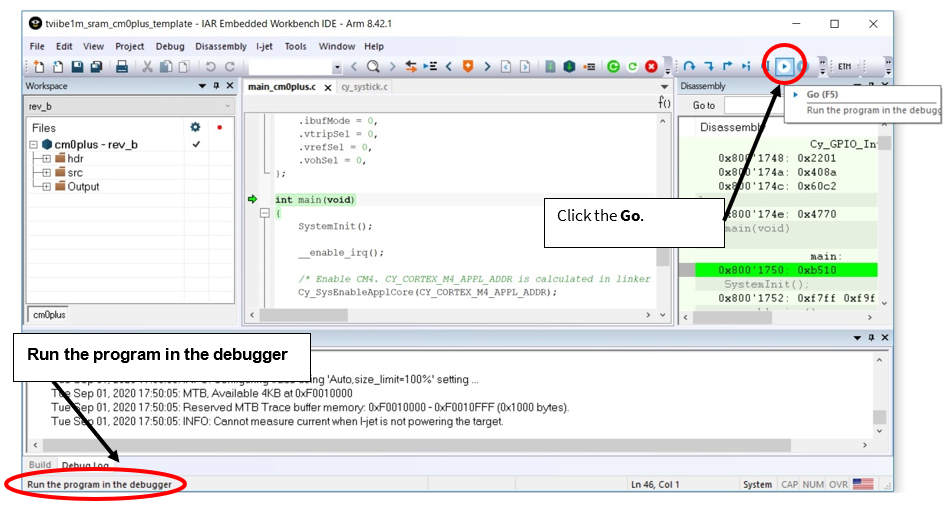950x516 pixels.
Task: Click the Make hexagon icon
Action: [x=569, y=67]
